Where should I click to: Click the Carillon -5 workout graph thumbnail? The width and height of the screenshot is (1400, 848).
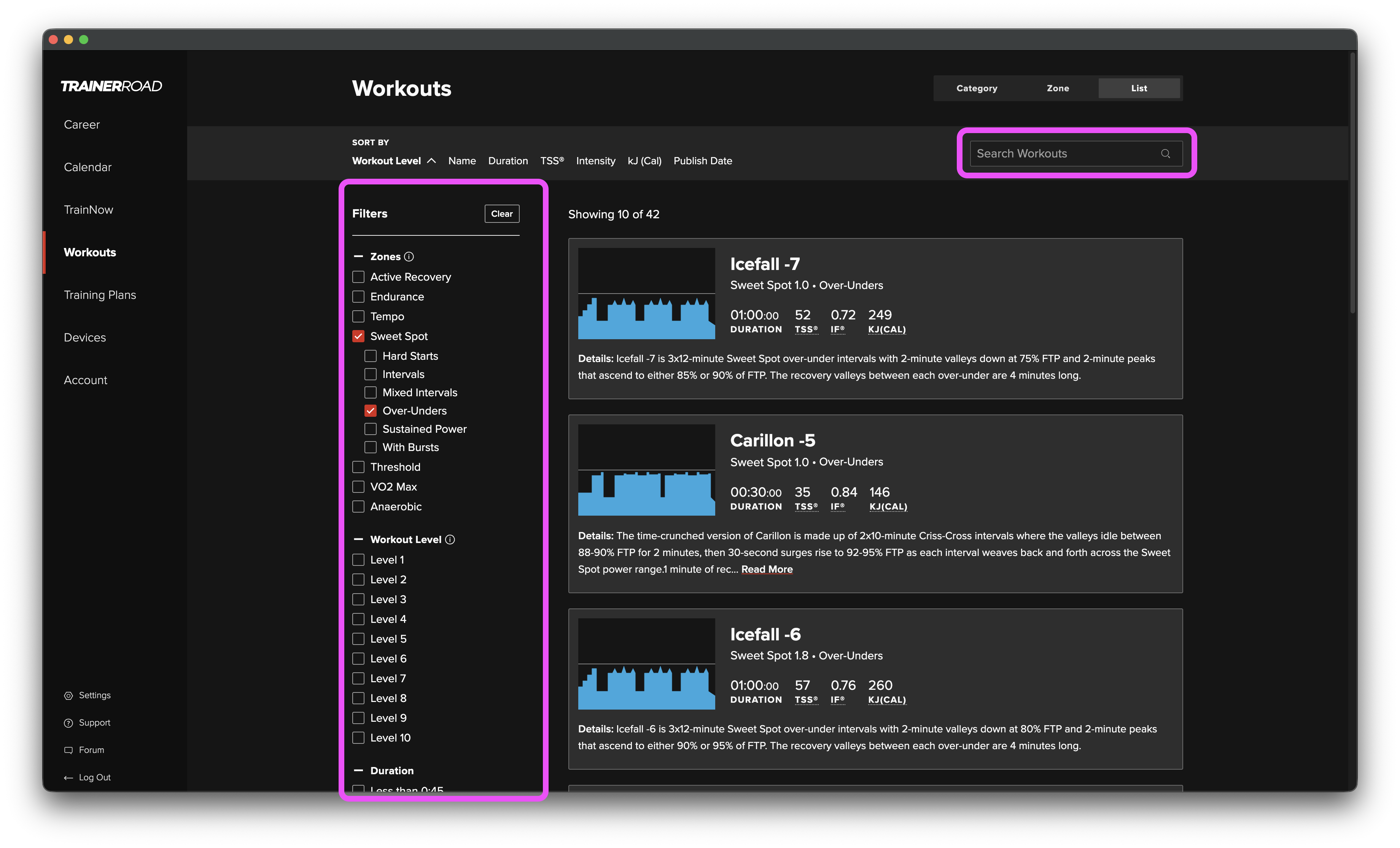click(647, 470)
